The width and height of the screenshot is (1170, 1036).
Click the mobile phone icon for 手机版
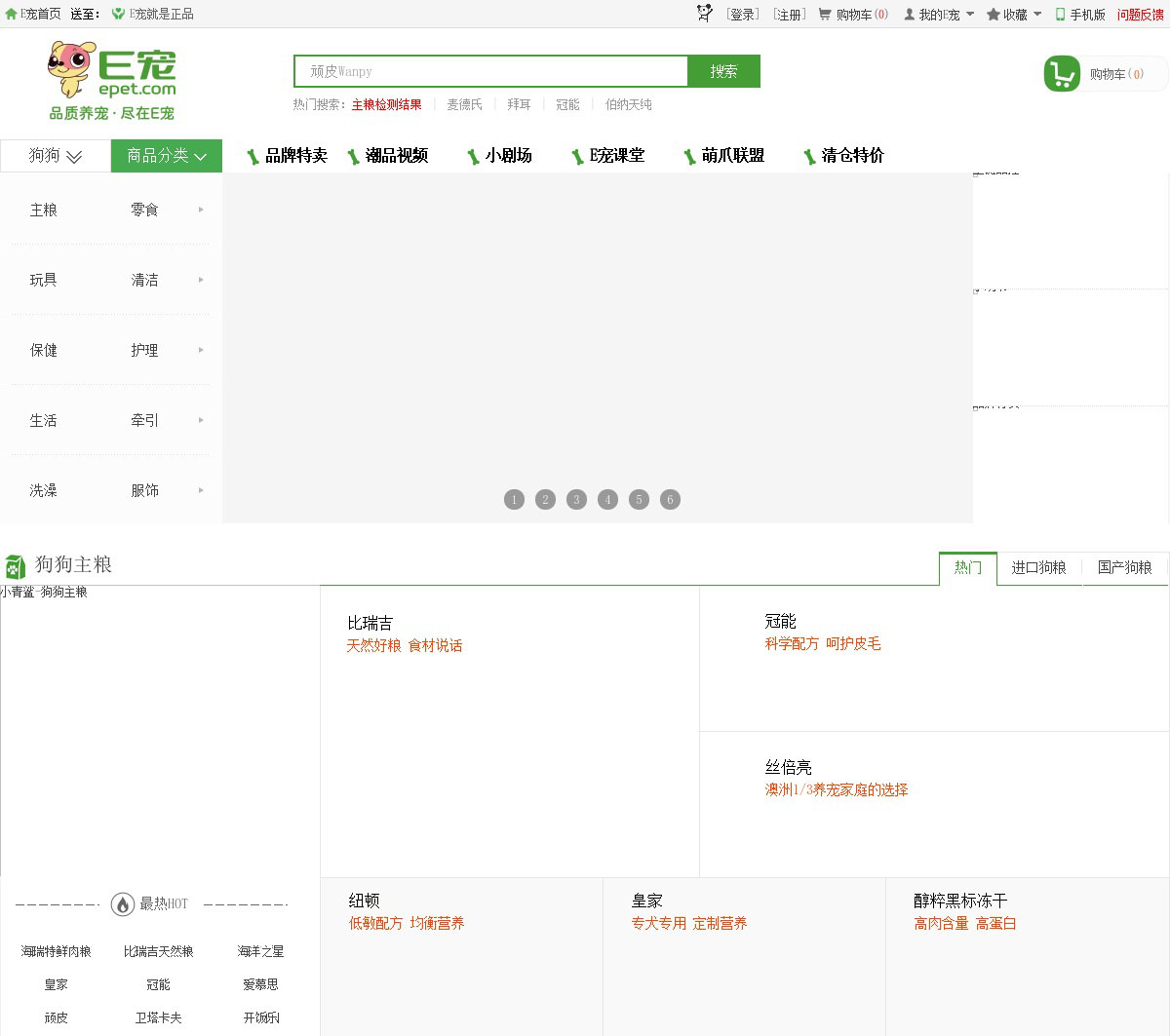click(x=1060, y=15)
